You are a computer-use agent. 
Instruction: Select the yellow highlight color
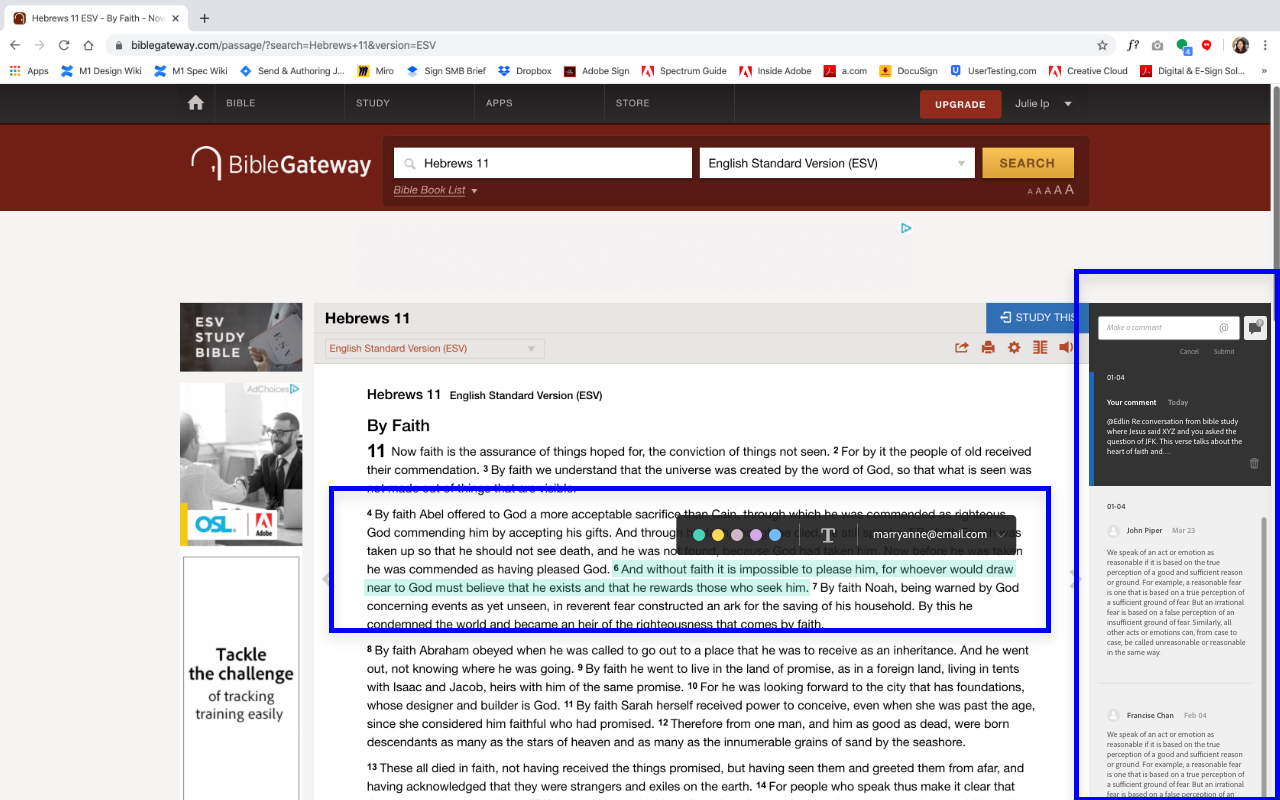point(718,535)
